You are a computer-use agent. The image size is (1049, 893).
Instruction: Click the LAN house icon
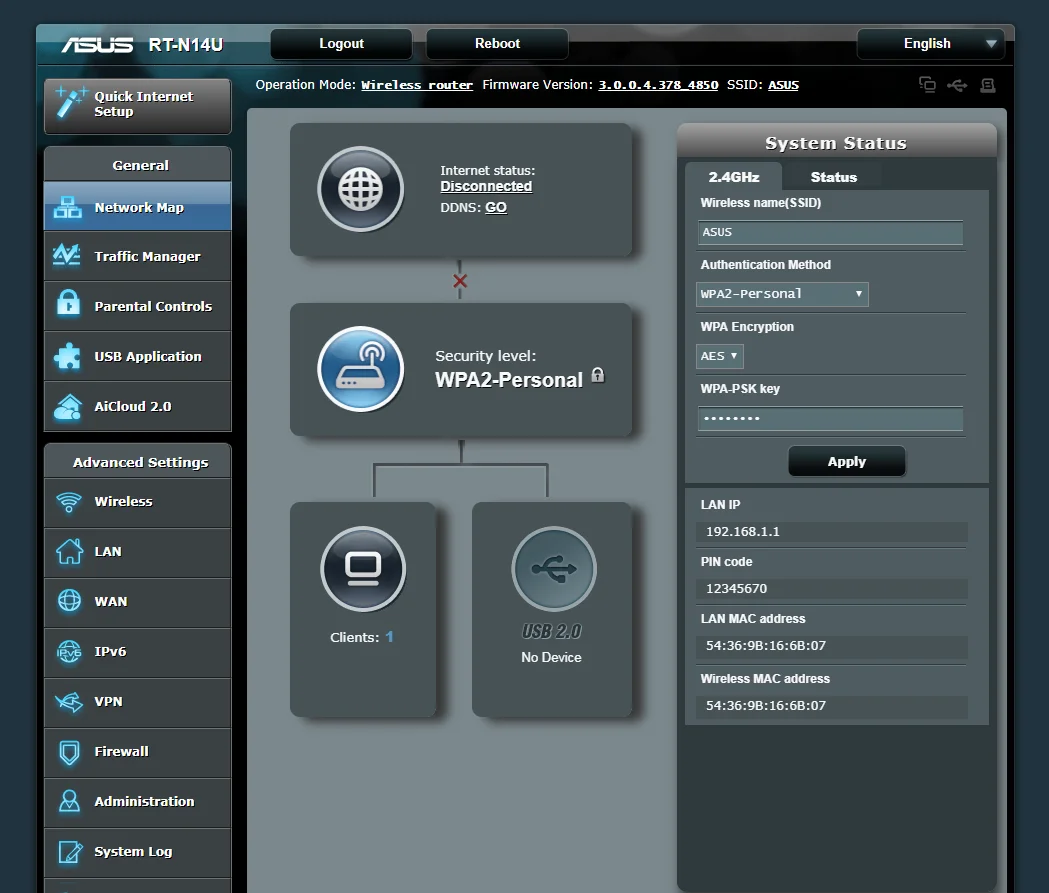click(x=69, y=551)
